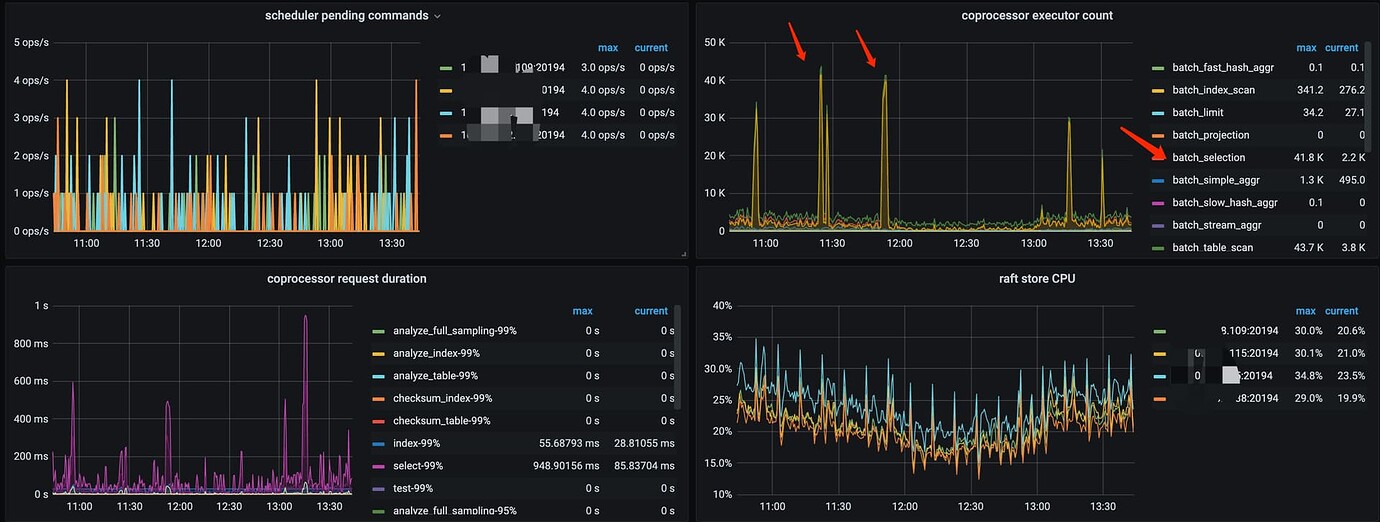Viewport: 1380px width, 522px height.
Task: Click the batch_index_scan yellow color swatch
Action: point(1158,91)
